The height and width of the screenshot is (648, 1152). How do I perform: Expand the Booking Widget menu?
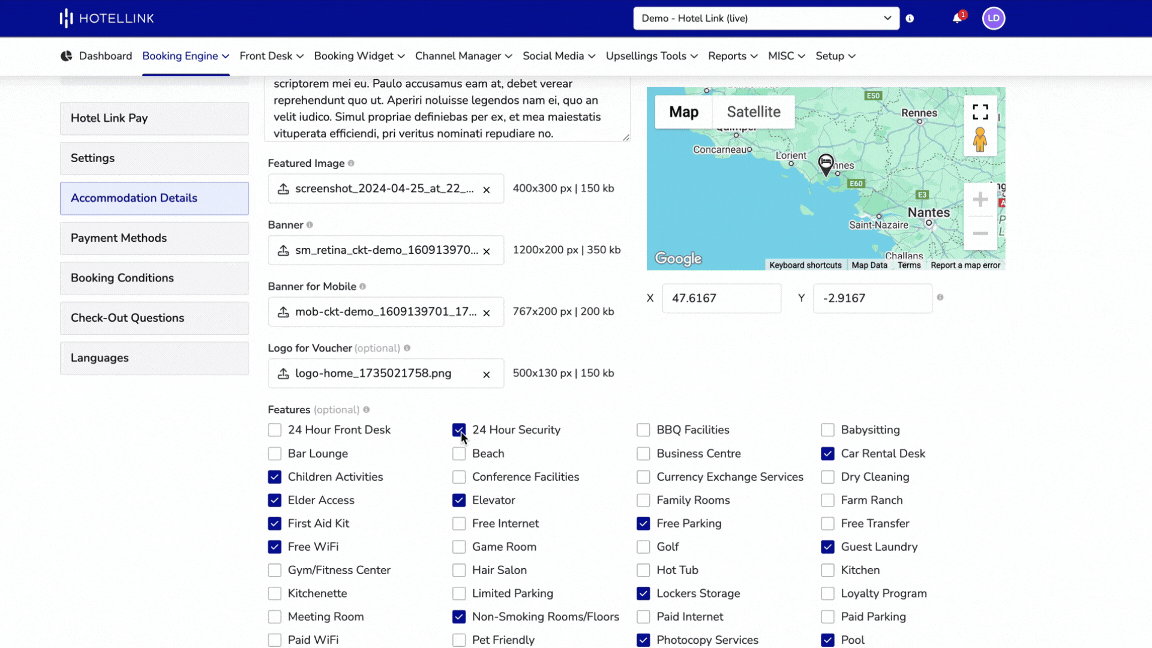[x=359, y=56]
